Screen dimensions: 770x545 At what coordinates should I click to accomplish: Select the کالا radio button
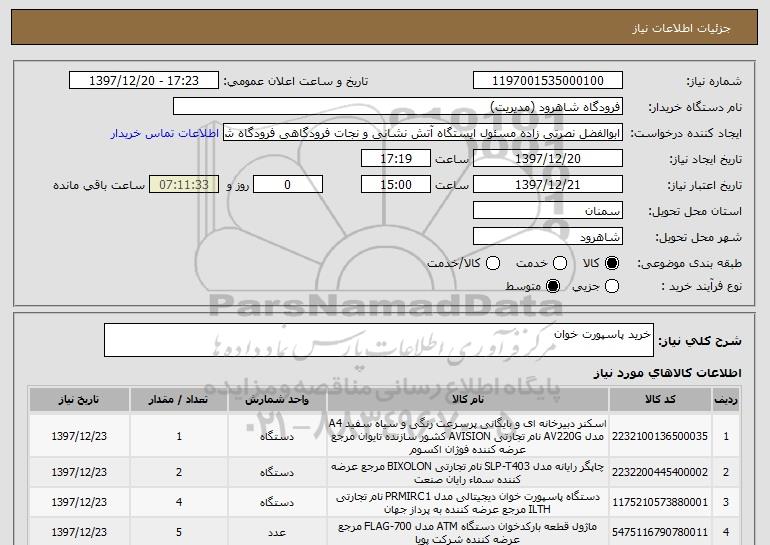(x=613, y=262)
